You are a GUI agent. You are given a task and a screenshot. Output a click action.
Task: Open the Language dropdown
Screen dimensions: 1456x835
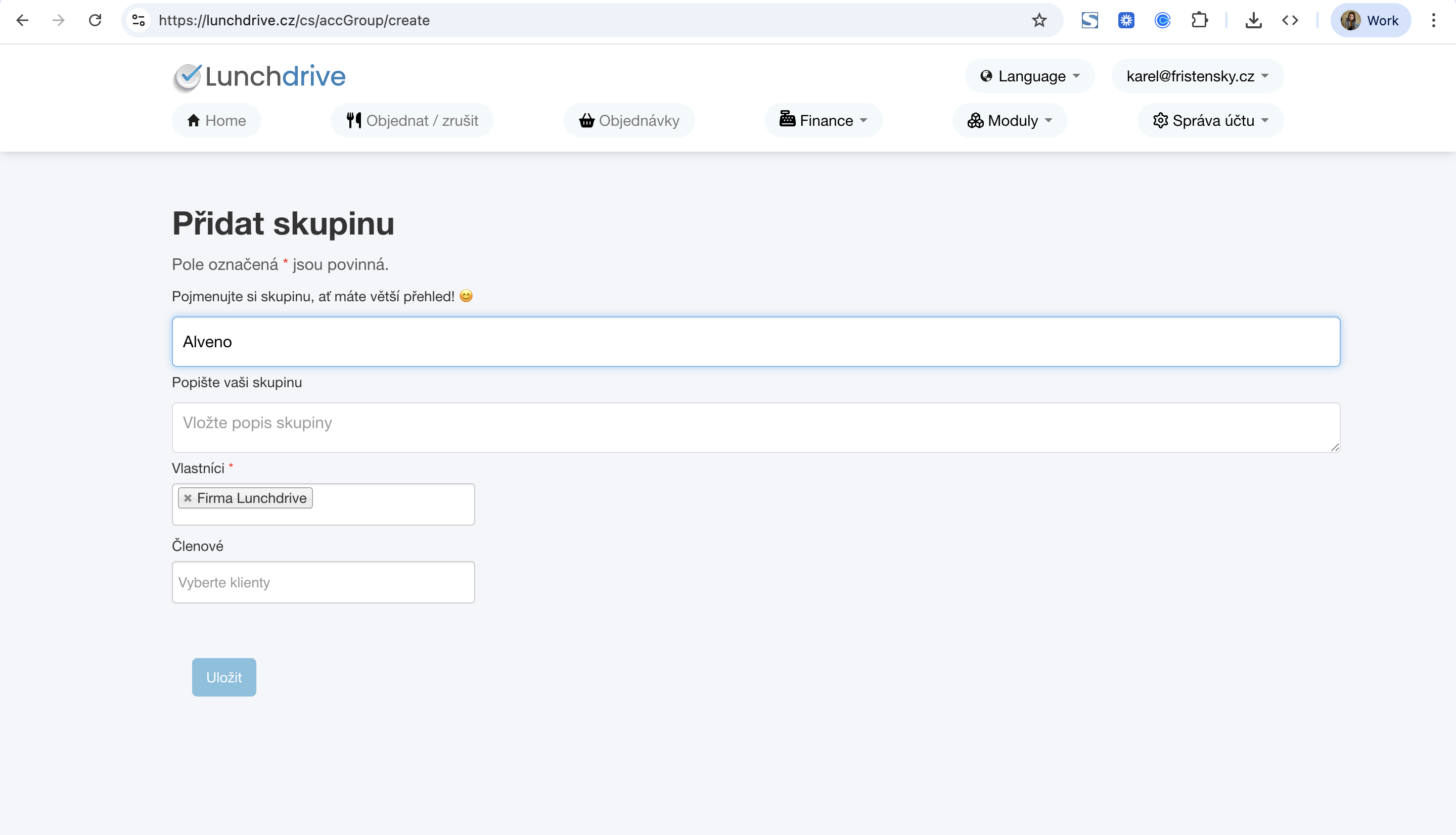(x=1030, y=76)
